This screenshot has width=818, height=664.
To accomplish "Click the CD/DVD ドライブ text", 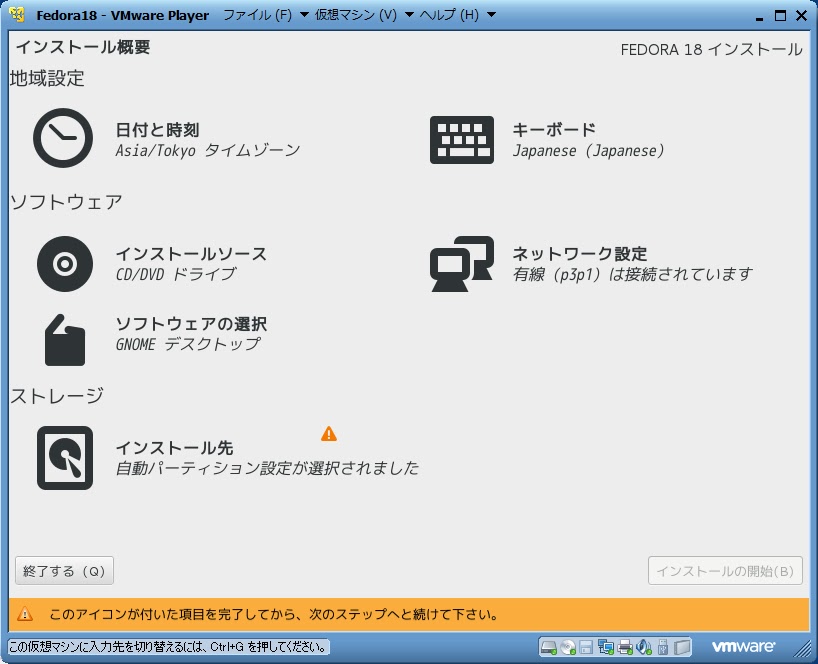I will click(x=176, y=274).
